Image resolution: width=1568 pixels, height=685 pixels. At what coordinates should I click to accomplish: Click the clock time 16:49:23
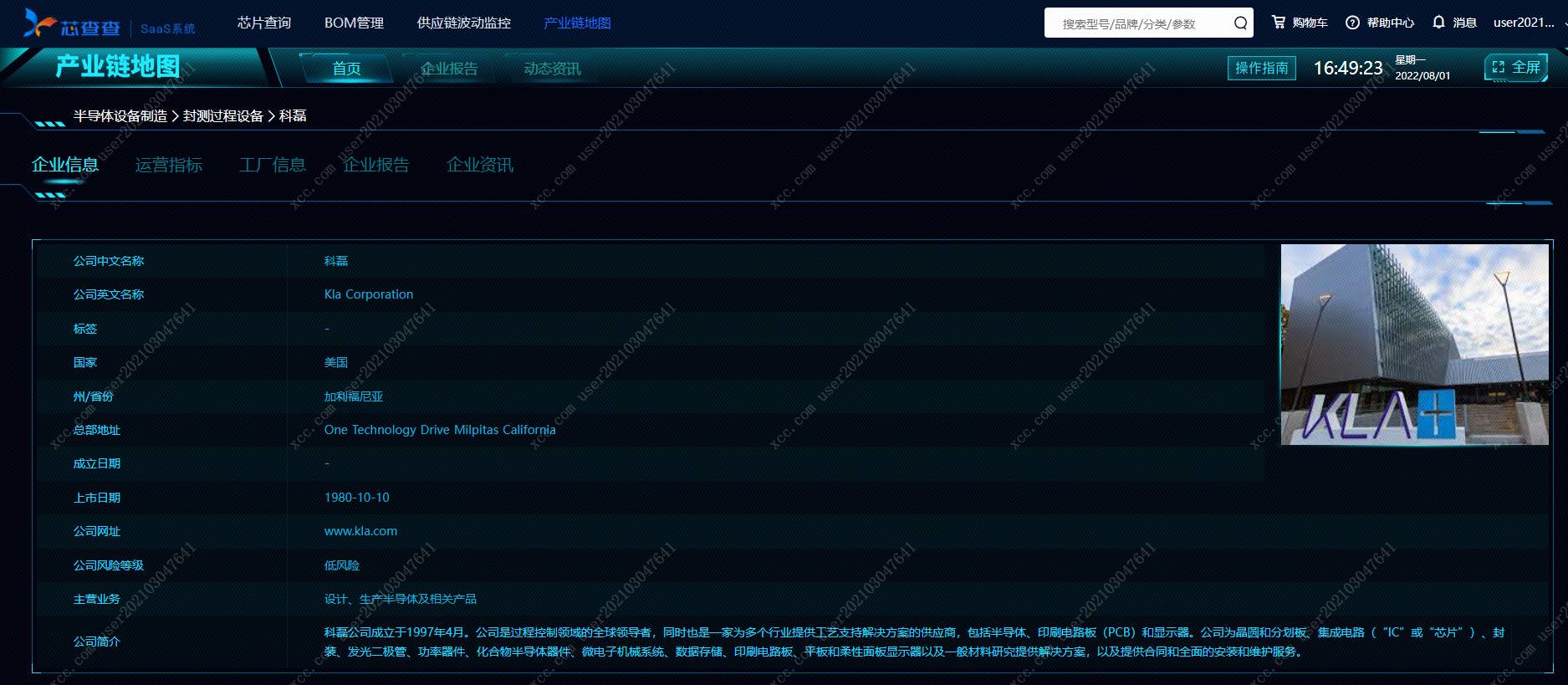pos(1348,68)
